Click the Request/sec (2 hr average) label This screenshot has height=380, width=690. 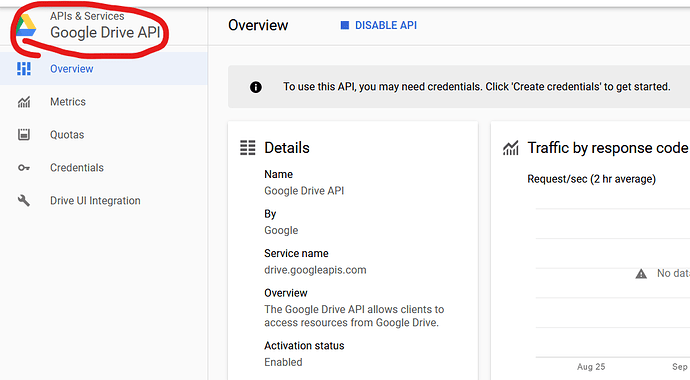591,179
